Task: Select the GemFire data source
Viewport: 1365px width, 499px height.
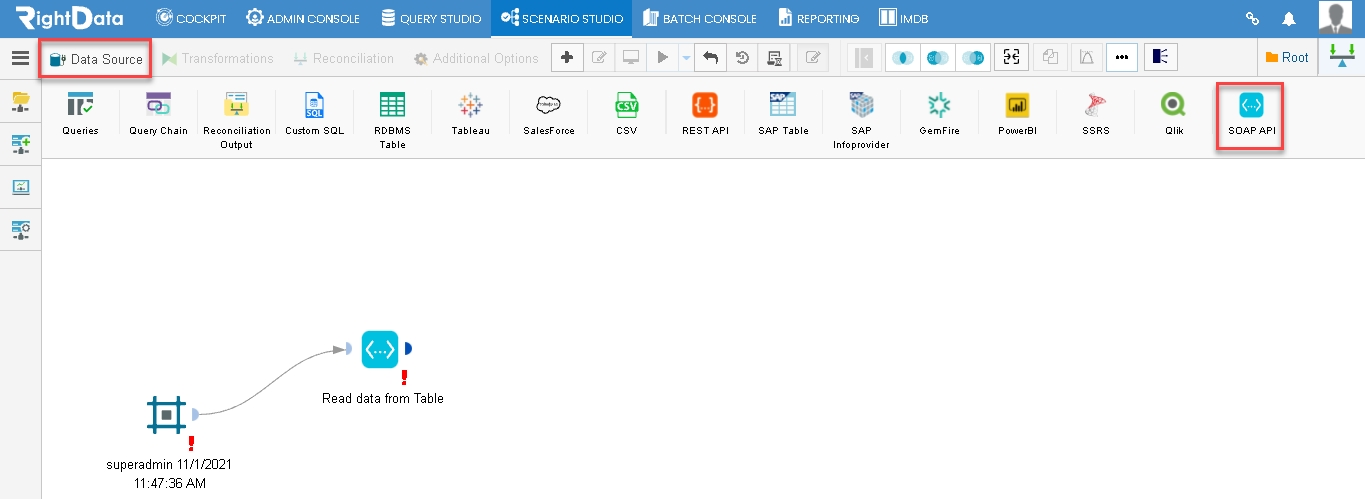Action: click(x=939, y=113)
